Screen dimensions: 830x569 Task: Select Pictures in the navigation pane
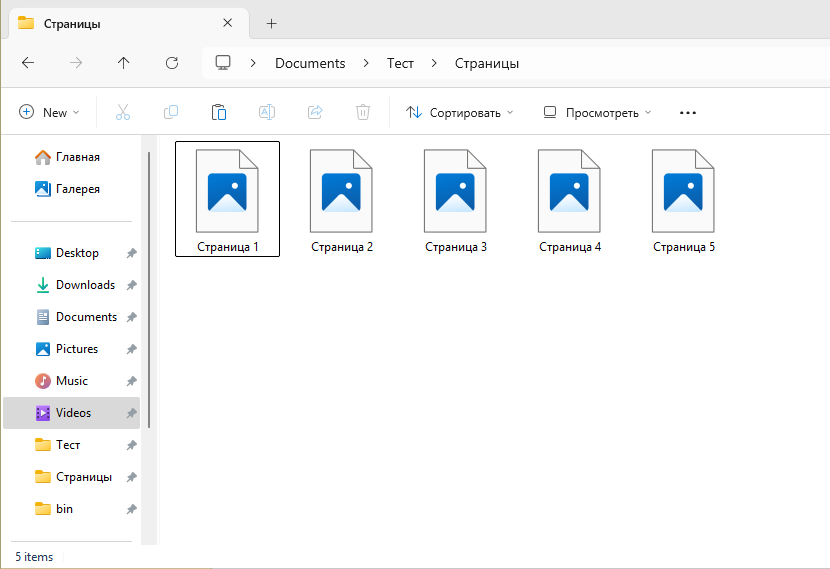click(x=77, y=349)
